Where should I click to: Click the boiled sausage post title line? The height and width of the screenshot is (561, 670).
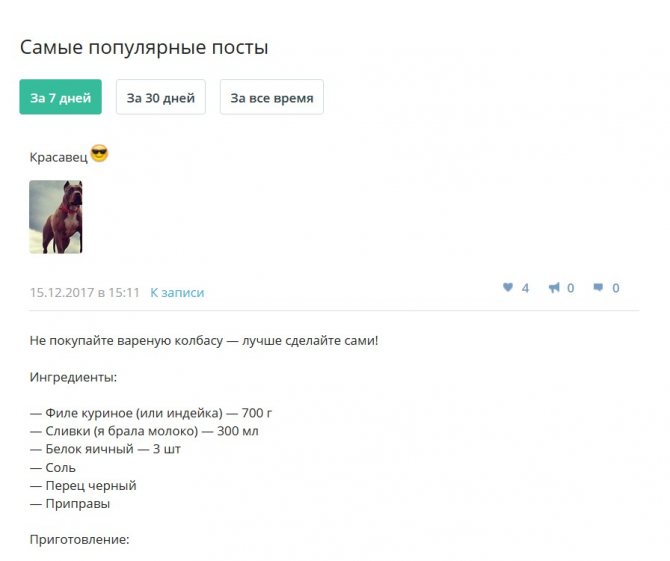tap(204, 341)
